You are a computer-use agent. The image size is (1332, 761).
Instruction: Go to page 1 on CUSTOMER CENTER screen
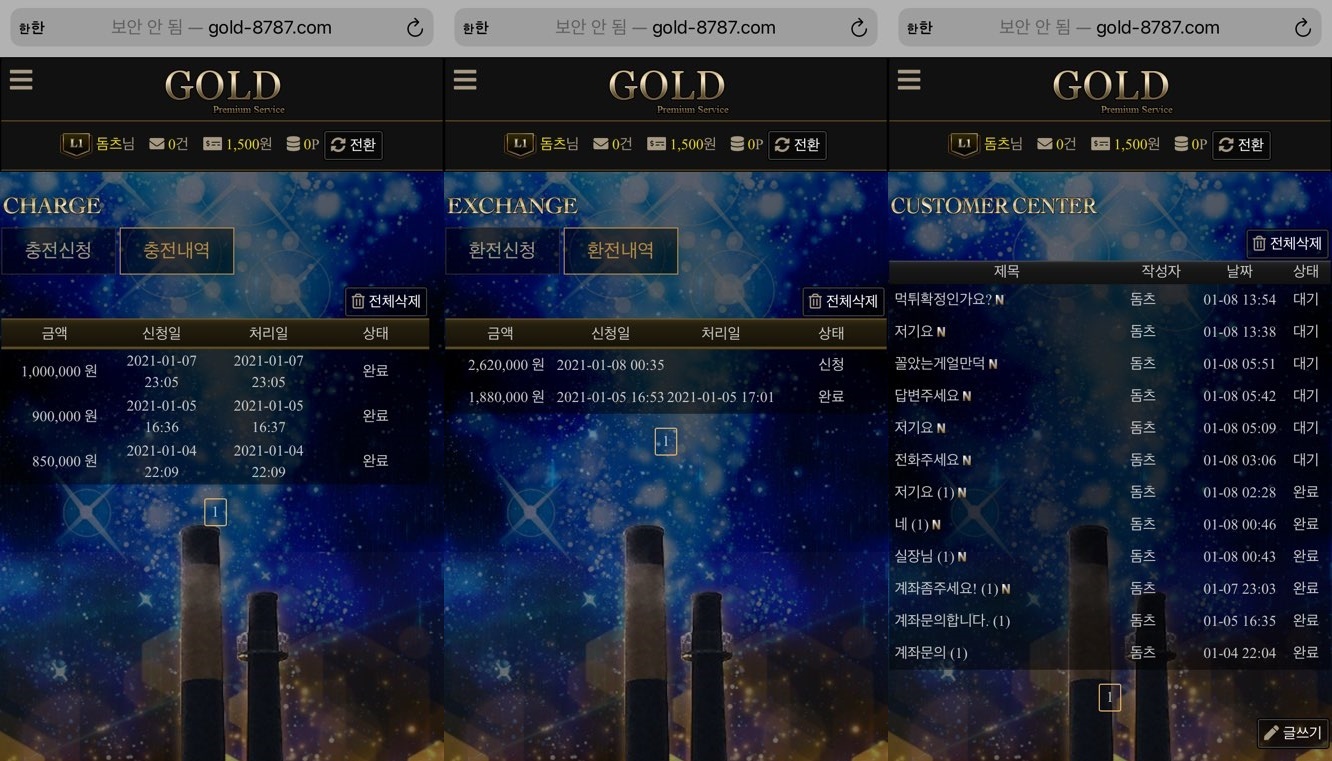[x=1109, y=697]
